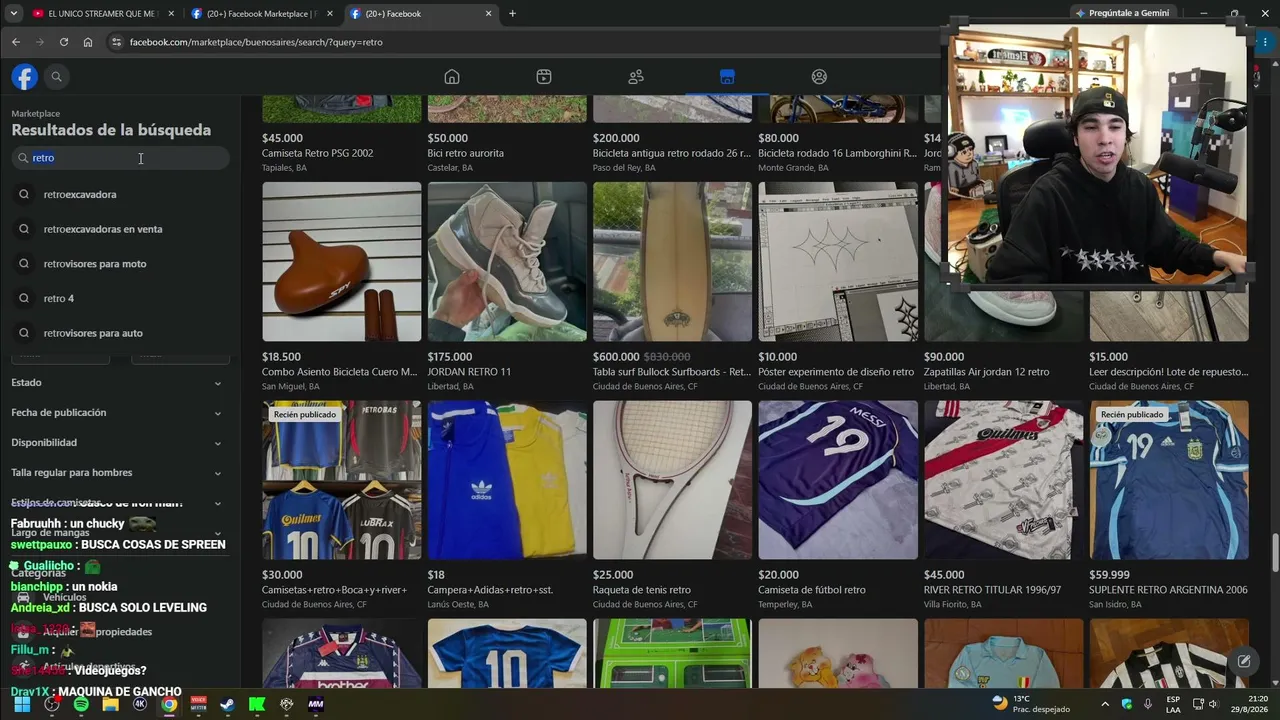Click the Marketplace search field containing 'retro'

[121, 158]
